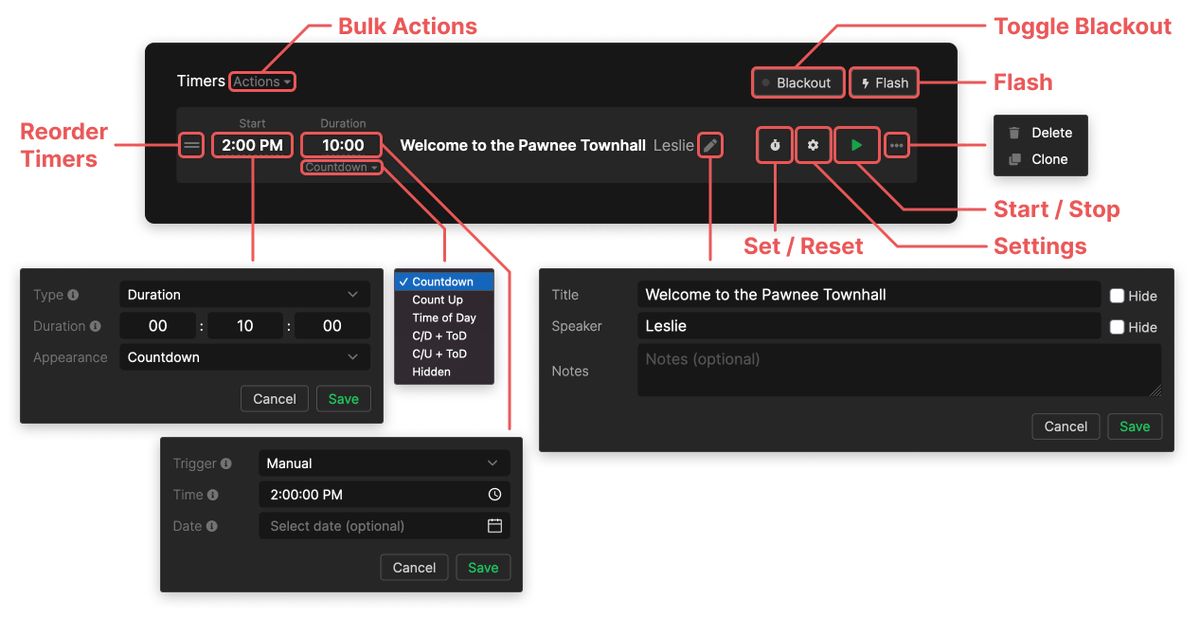Select Time of Day from appearance list
This screenshot has height=617, width=1200.
click(x=444, y=318)
